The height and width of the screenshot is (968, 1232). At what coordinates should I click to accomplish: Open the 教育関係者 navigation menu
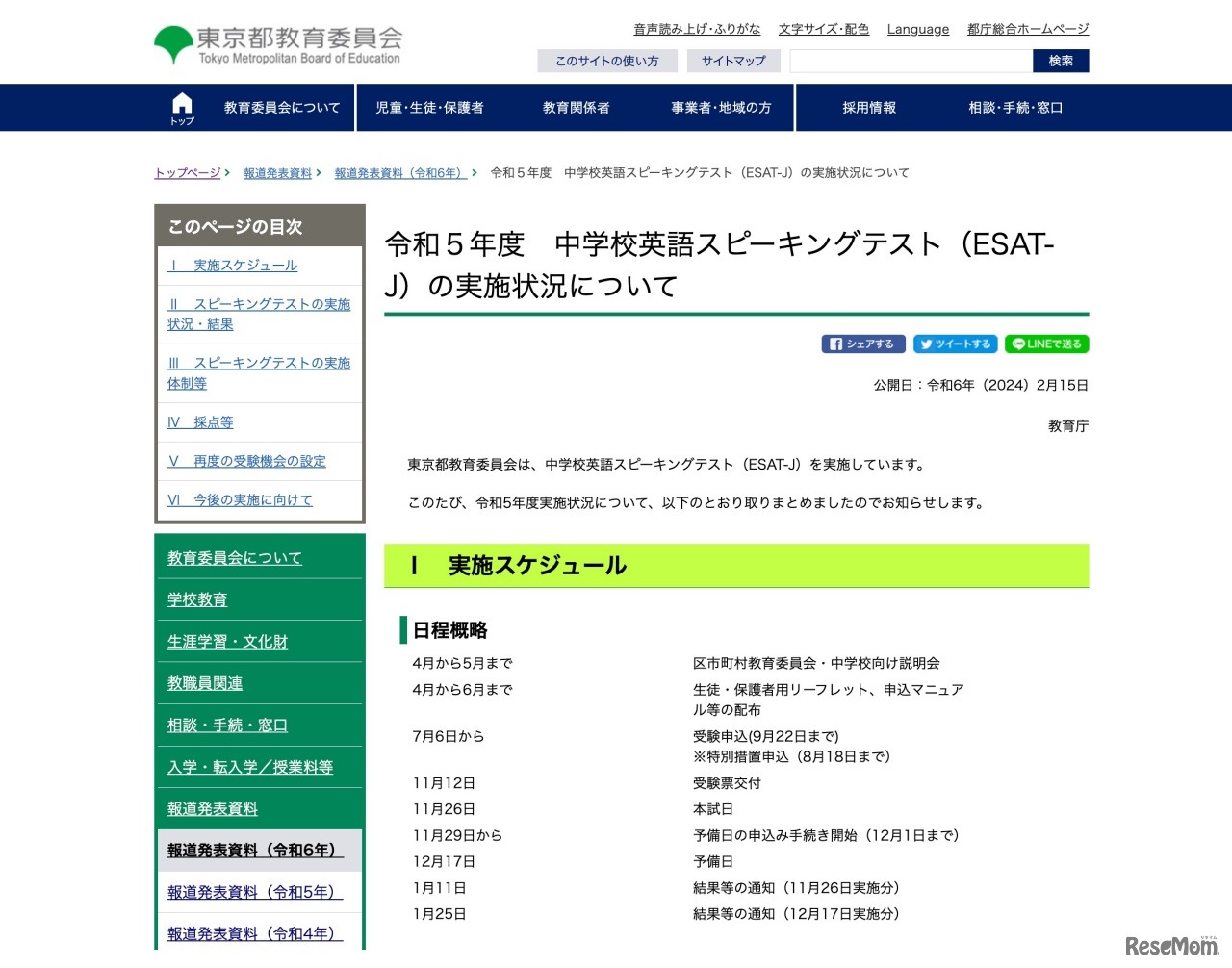tap(577, 107)
